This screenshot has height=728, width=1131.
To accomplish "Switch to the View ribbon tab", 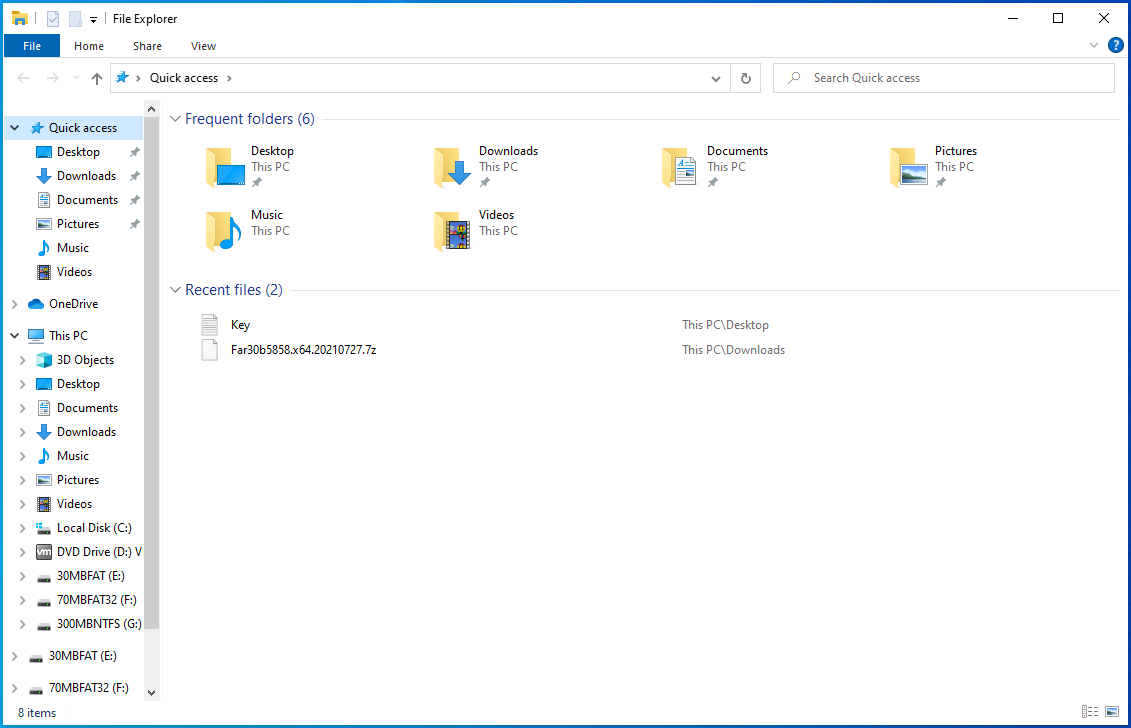I will point(203,46).
